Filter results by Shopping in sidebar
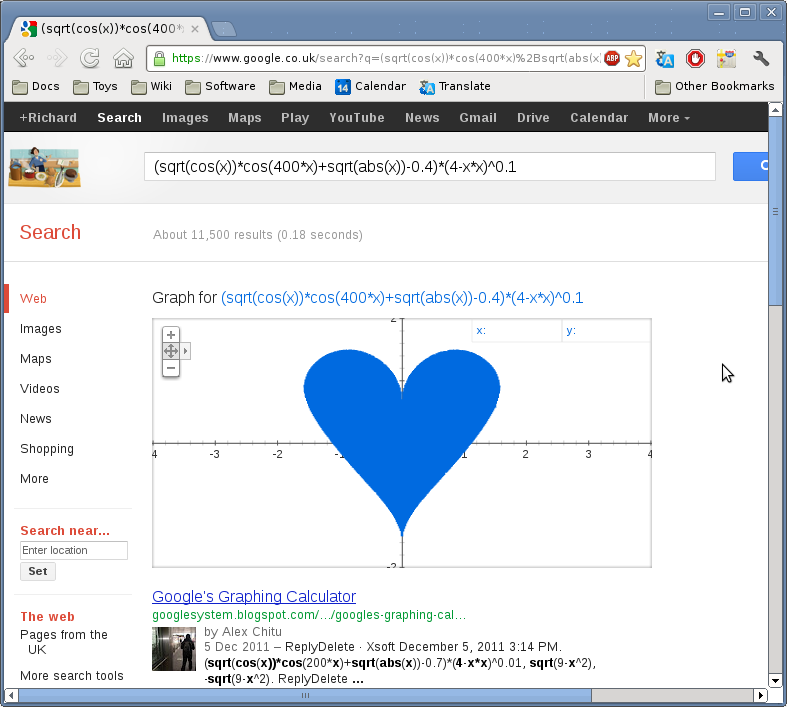Image resolution: width=787 pixels, height=707 pixels. 47,449
